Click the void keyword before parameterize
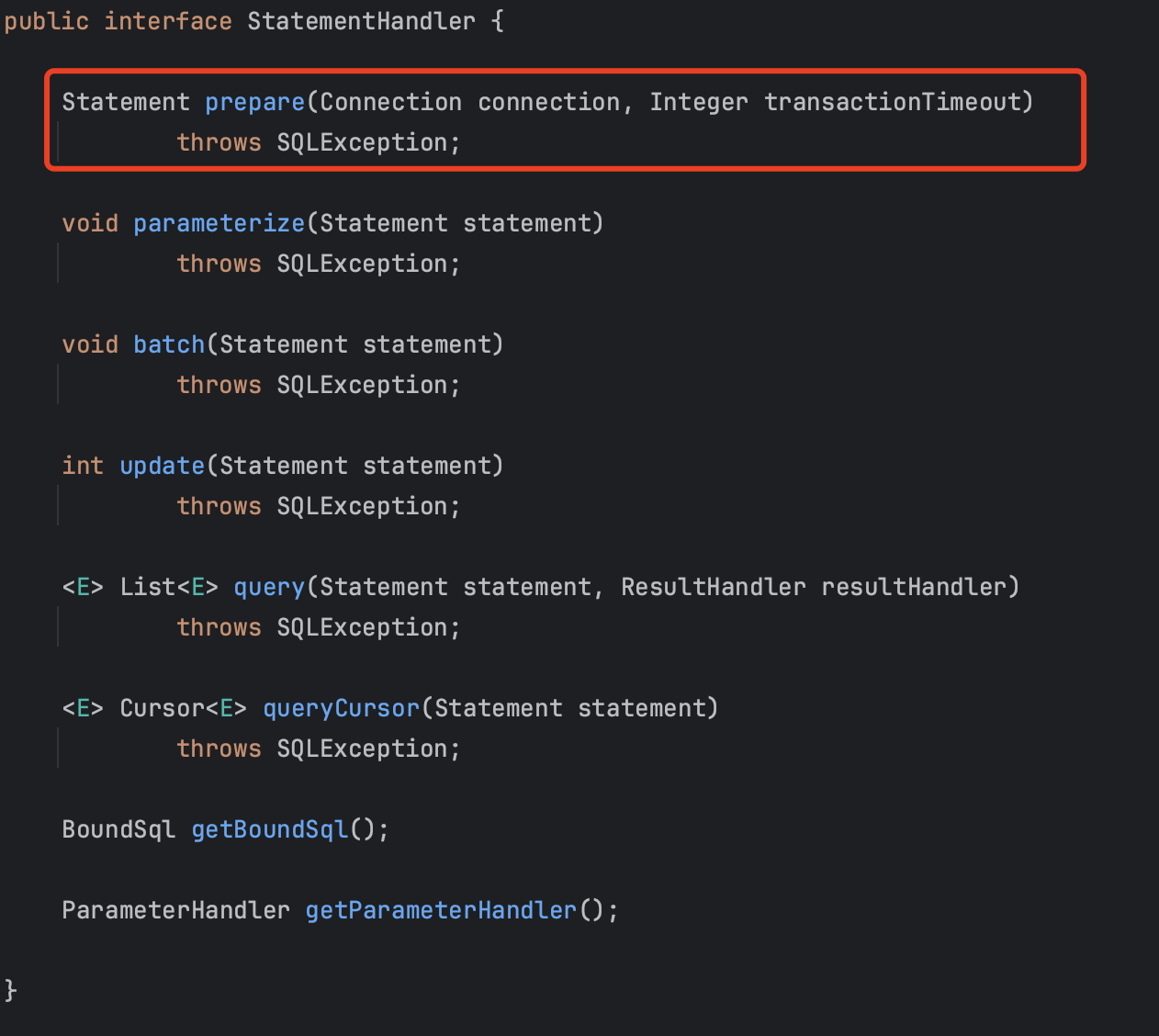The width and height of the screenshot is (1159, 1036). [x=90, y=223]
